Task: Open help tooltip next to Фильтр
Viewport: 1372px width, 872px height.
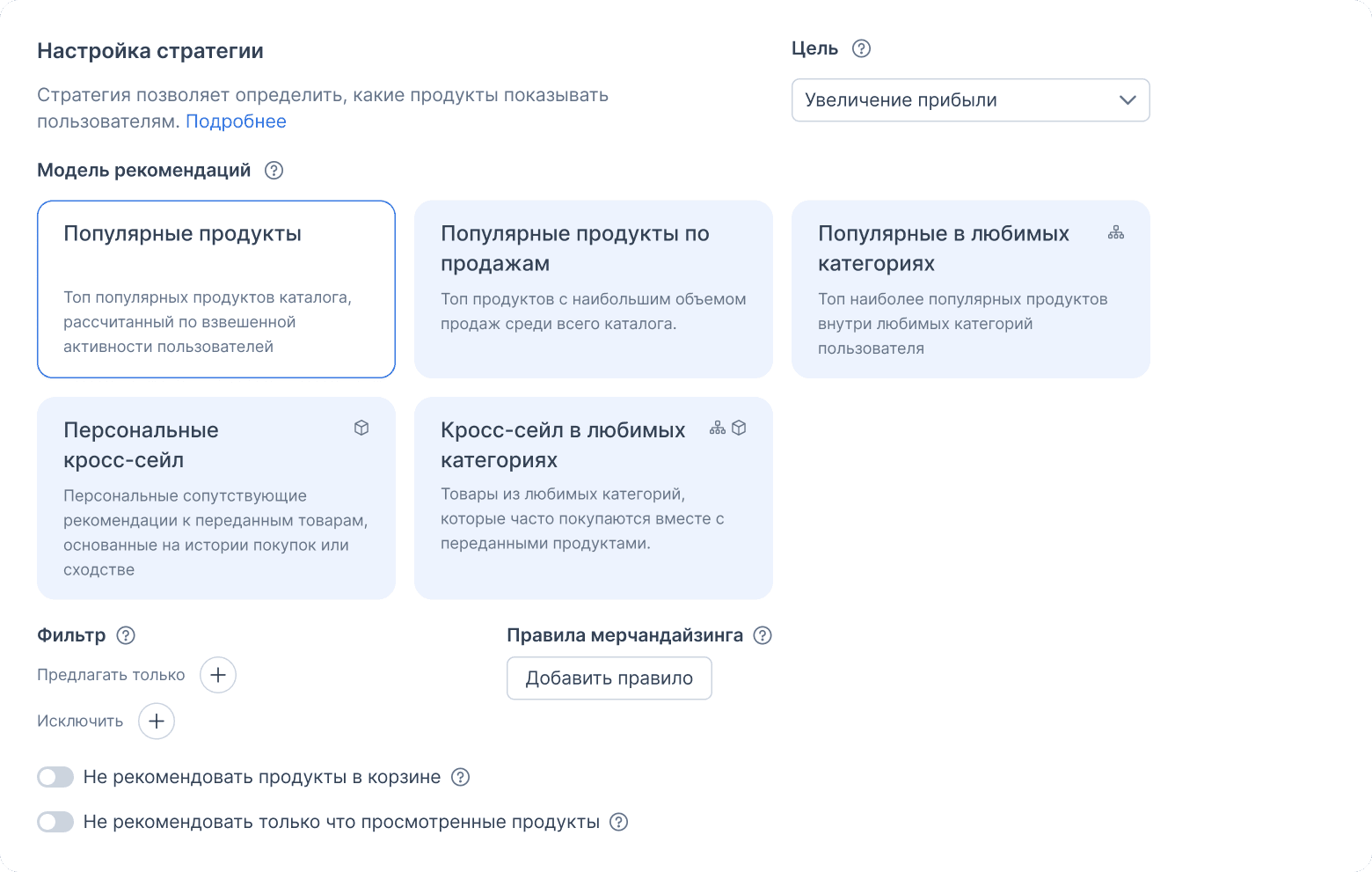Action: [127, 634]
